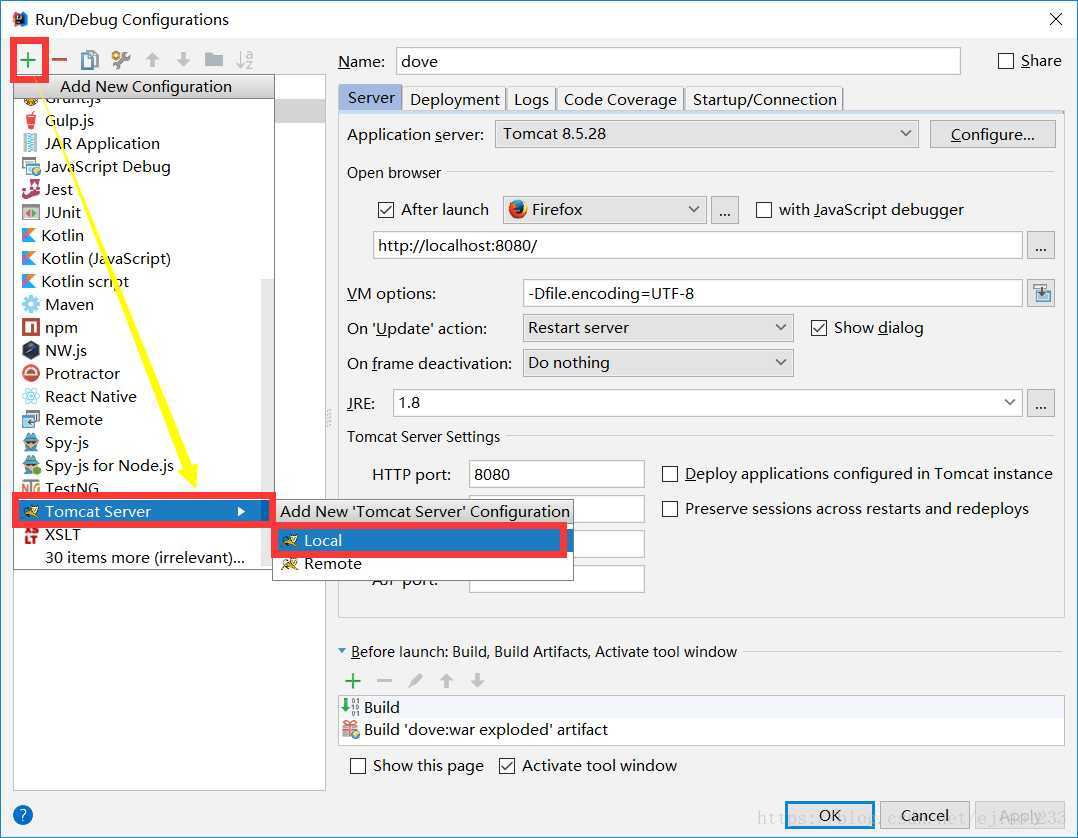This screenshot has width=1078, height=838.
Task: Open the JRE 1.8 dropdown
Action: 707,403
